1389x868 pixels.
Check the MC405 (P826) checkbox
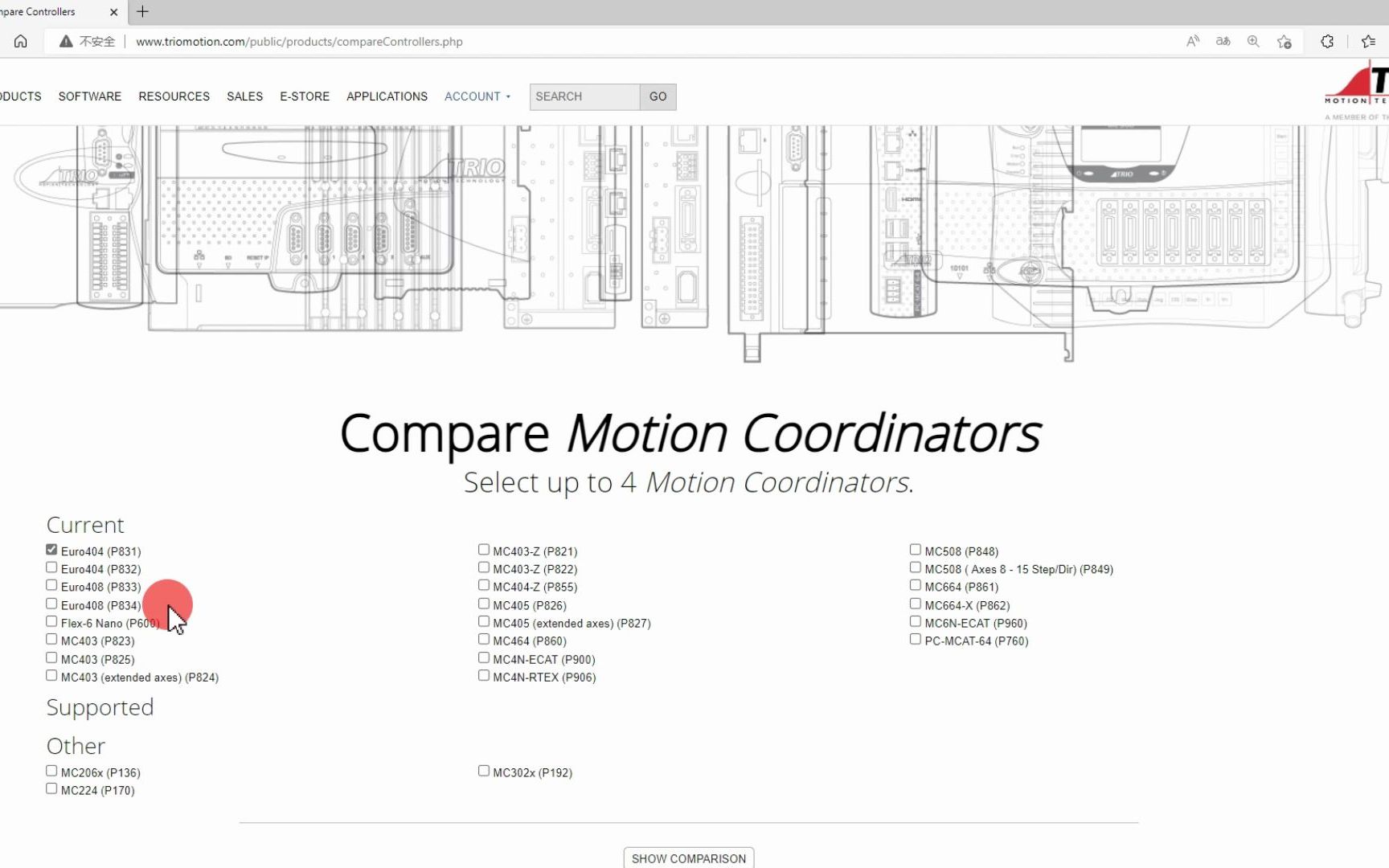[484, 604]
